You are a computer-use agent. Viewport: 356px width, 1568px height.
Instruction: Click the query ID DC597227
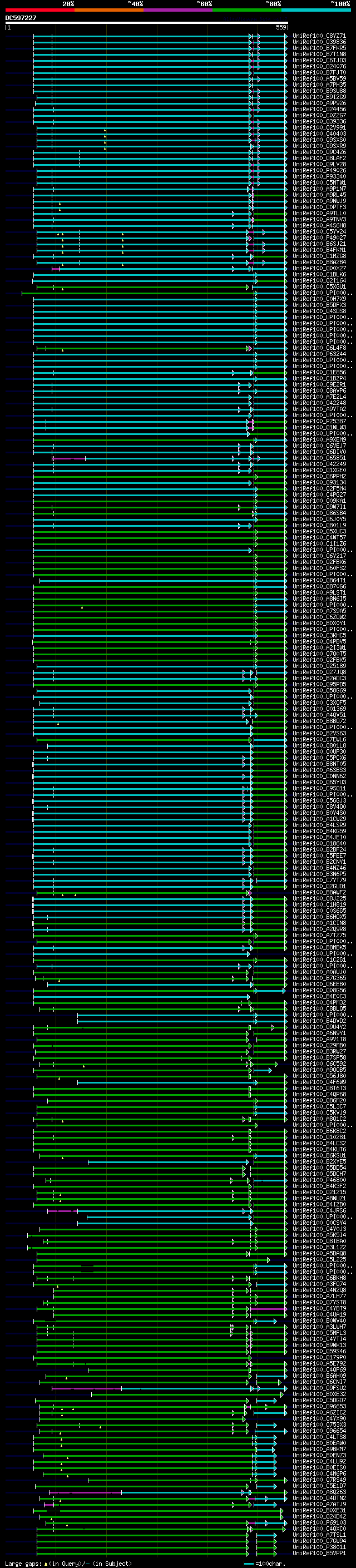pyautogui.click(x=21, y=18)
